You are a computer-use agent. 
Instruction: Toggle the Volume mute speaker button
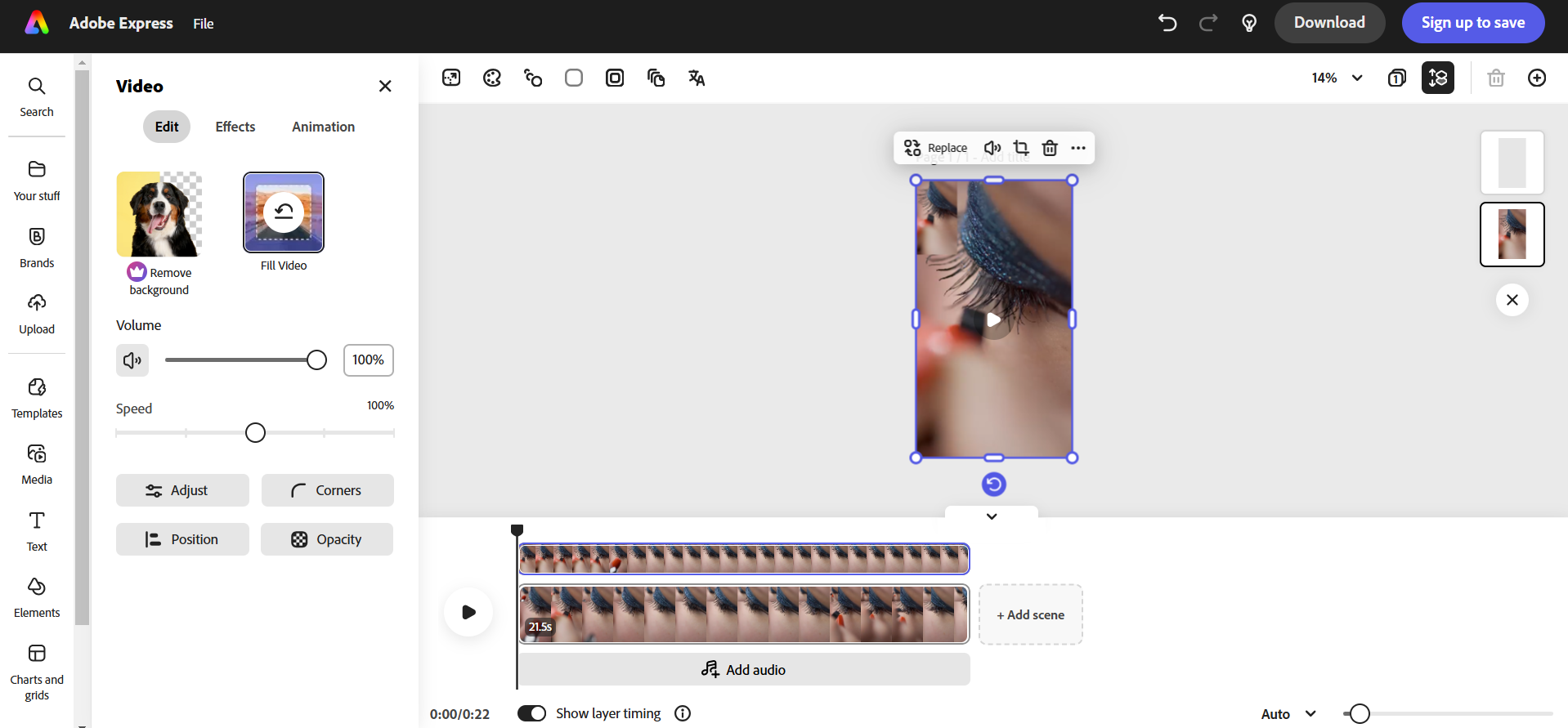132,360
